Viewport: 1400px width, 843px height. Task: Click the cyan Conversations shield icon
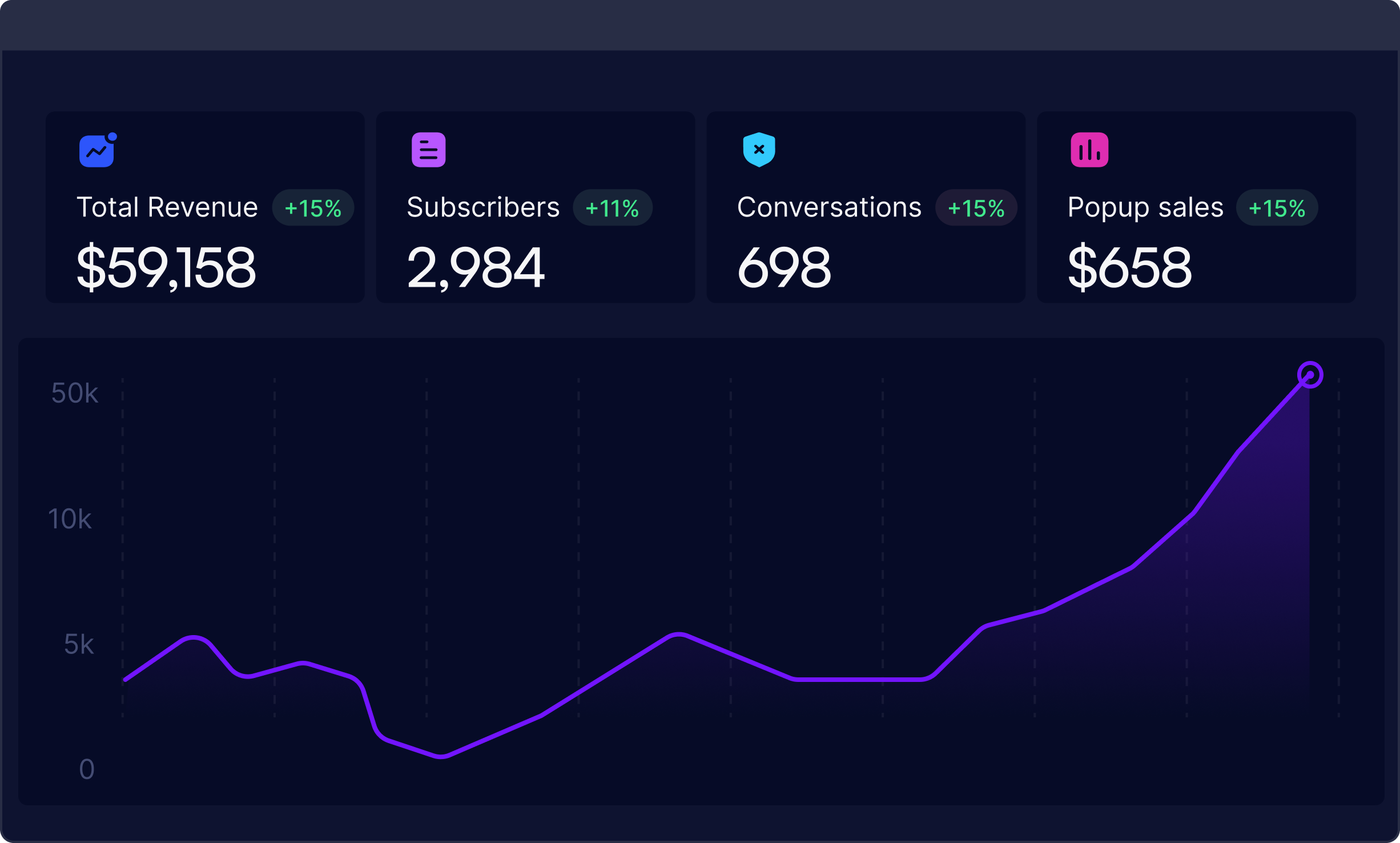(759, 150)
